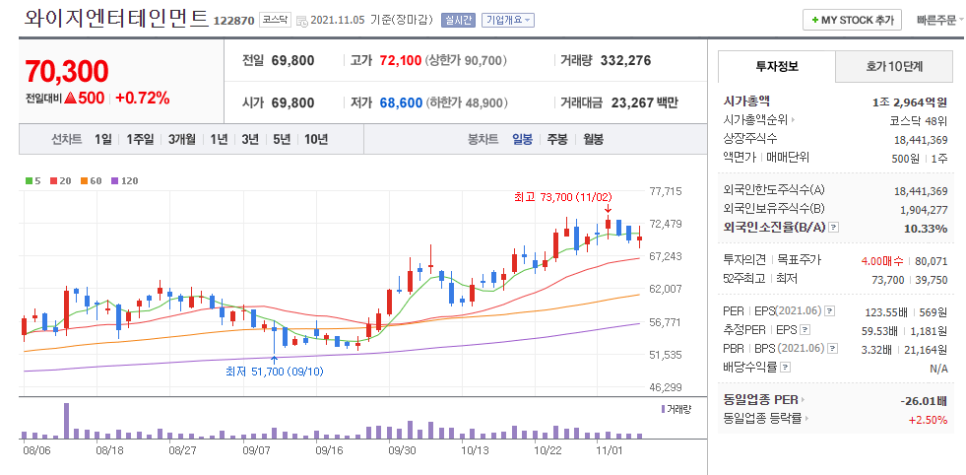Viewport: 966px width, 475px height.
Task: Click the current price 70,300
Action: [67, 71]
